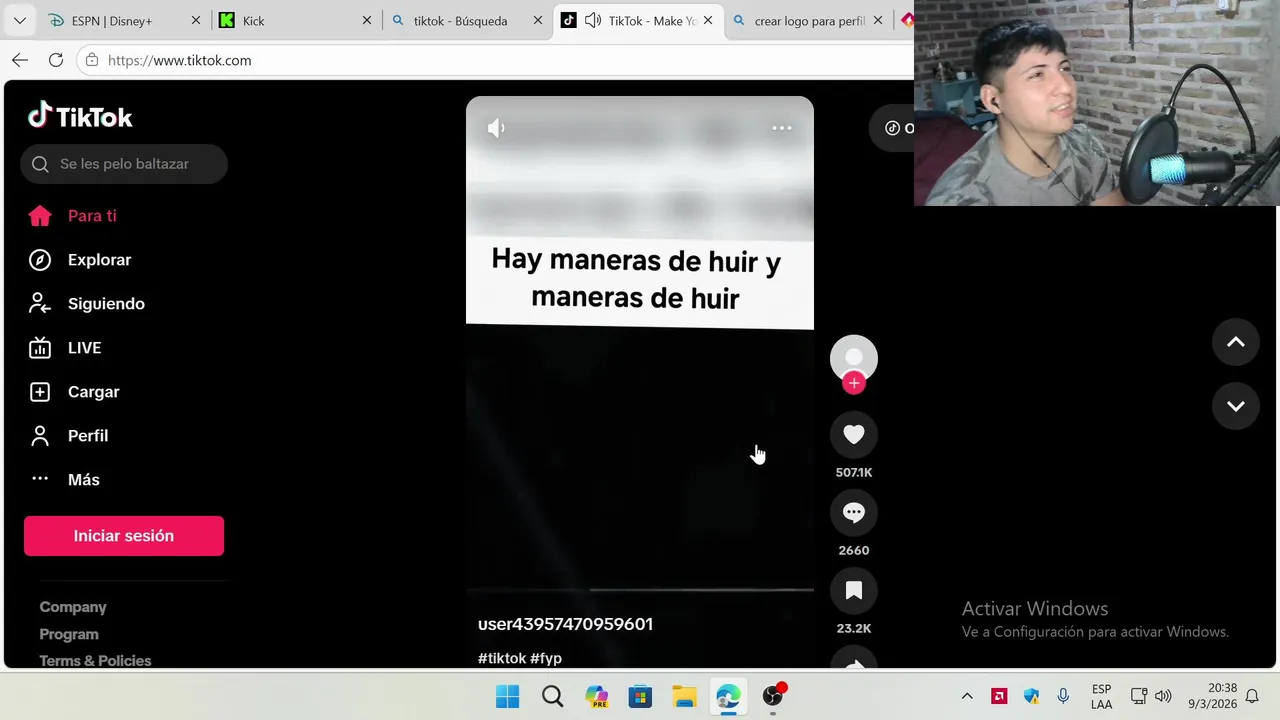
Task: View site info lock icon
Action: 92,60
